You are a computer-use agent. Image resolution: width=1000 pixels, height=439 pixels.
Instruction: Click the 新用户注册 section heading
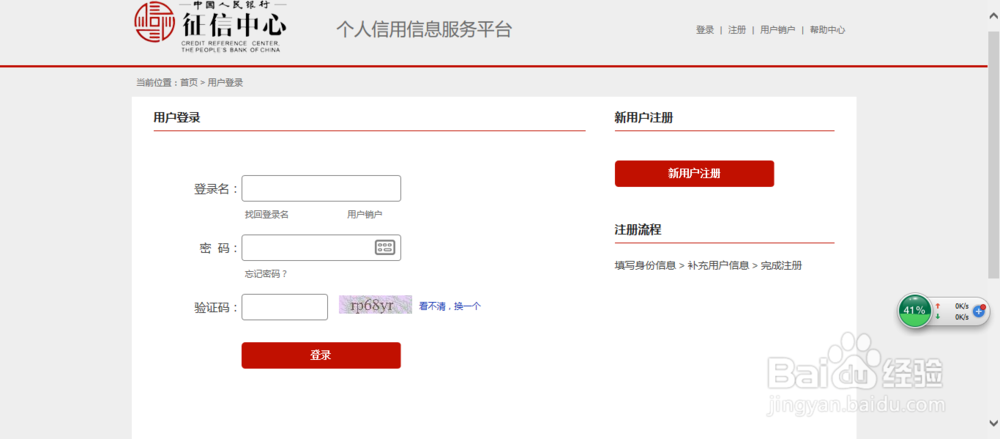pyautogui.click(x=643, y=117)
